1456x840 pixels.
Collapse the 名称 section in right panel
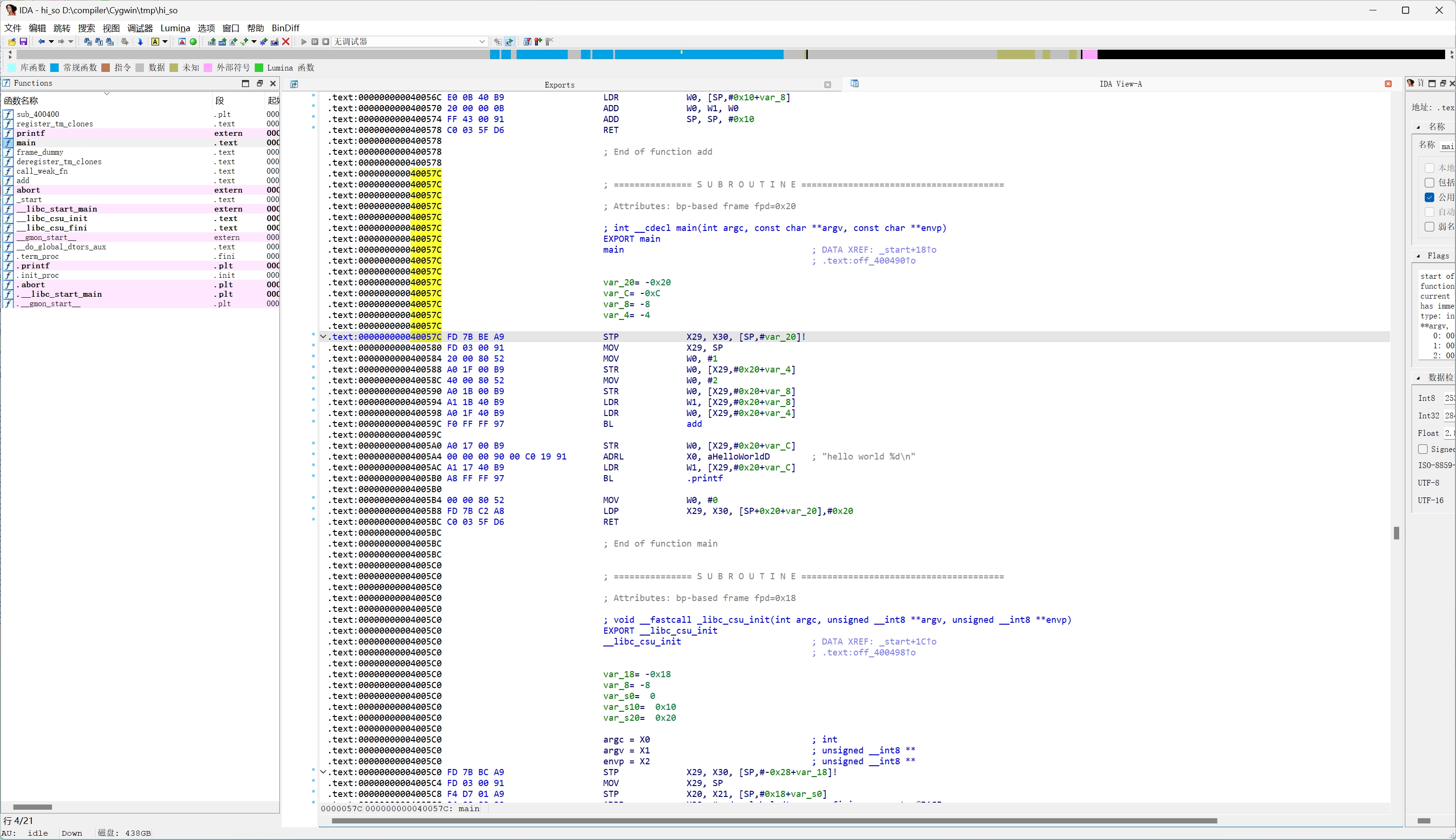pos(1419,127)
